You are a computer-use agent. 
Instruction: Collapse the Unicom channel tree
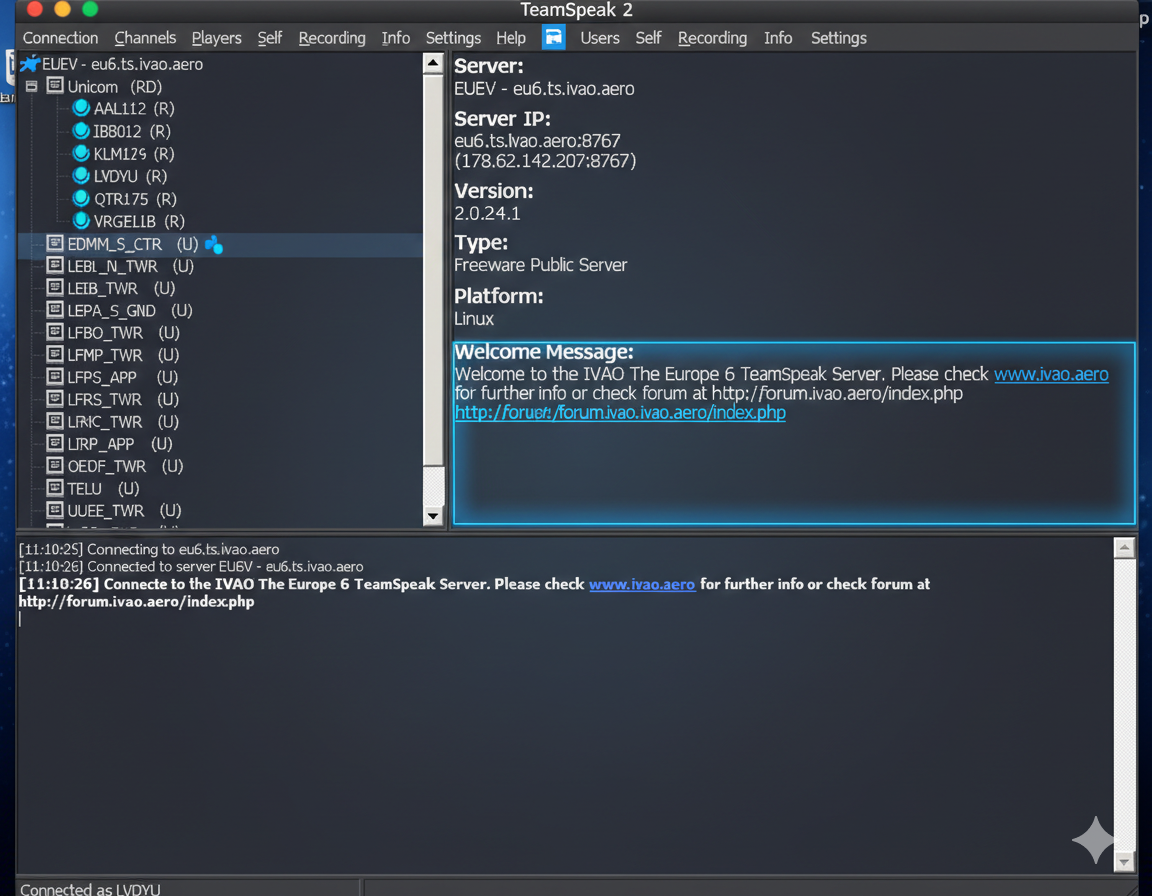point(32,87)
